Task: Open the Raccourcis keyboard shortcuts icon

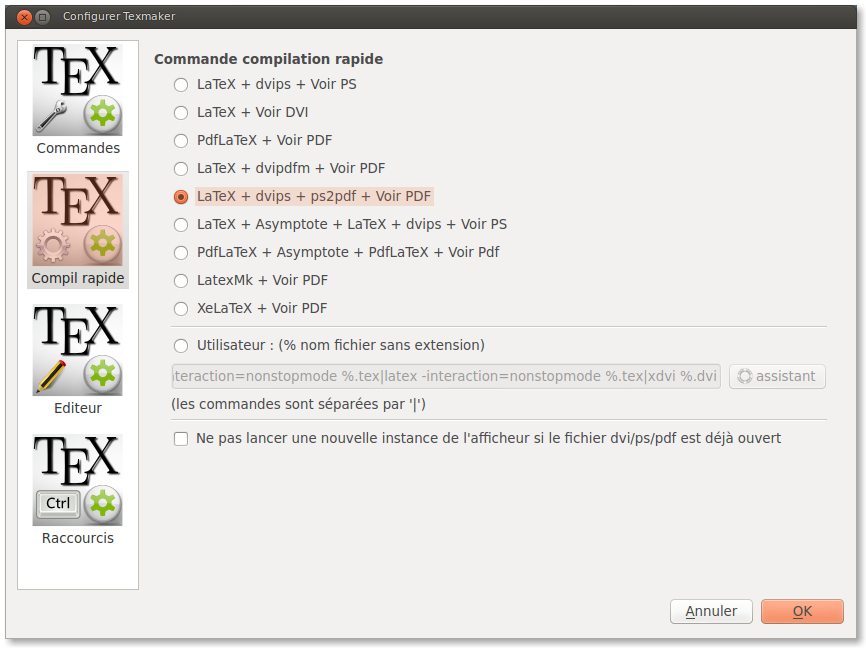Action: (77, 490)
